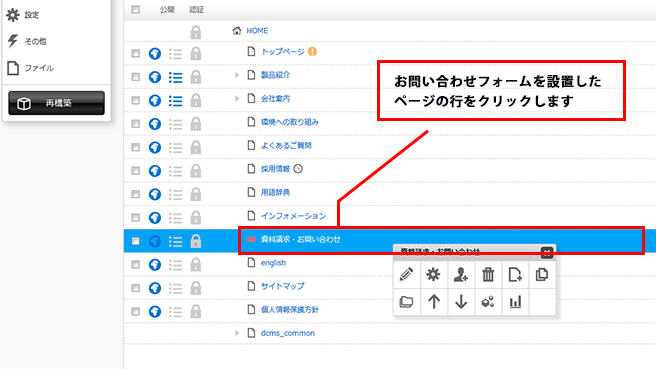The width and height of the screenshot is (656, 369).
Task: Check the 環境への取り組み row checkbox
Action: 136,124
